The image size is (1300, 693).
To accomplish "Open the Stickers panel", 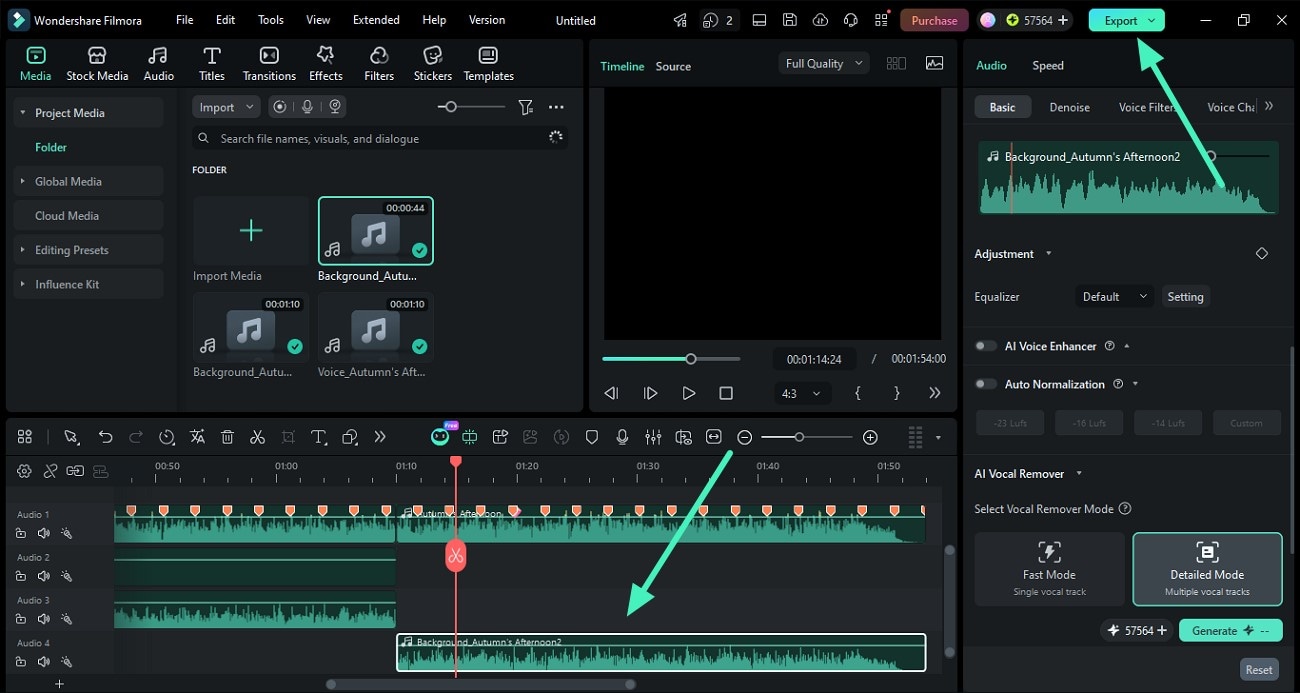I will tap(433, 64).
